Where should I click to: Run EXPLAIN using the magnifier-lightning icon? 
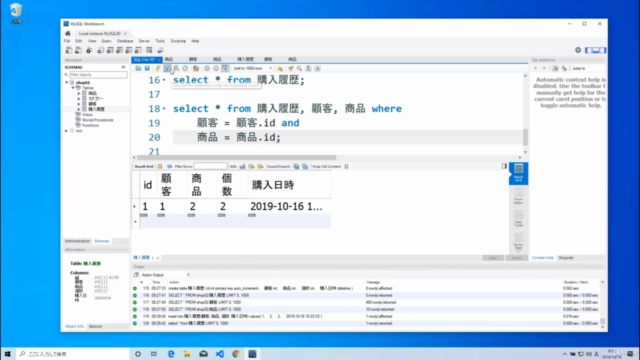(x=176, y=69)
